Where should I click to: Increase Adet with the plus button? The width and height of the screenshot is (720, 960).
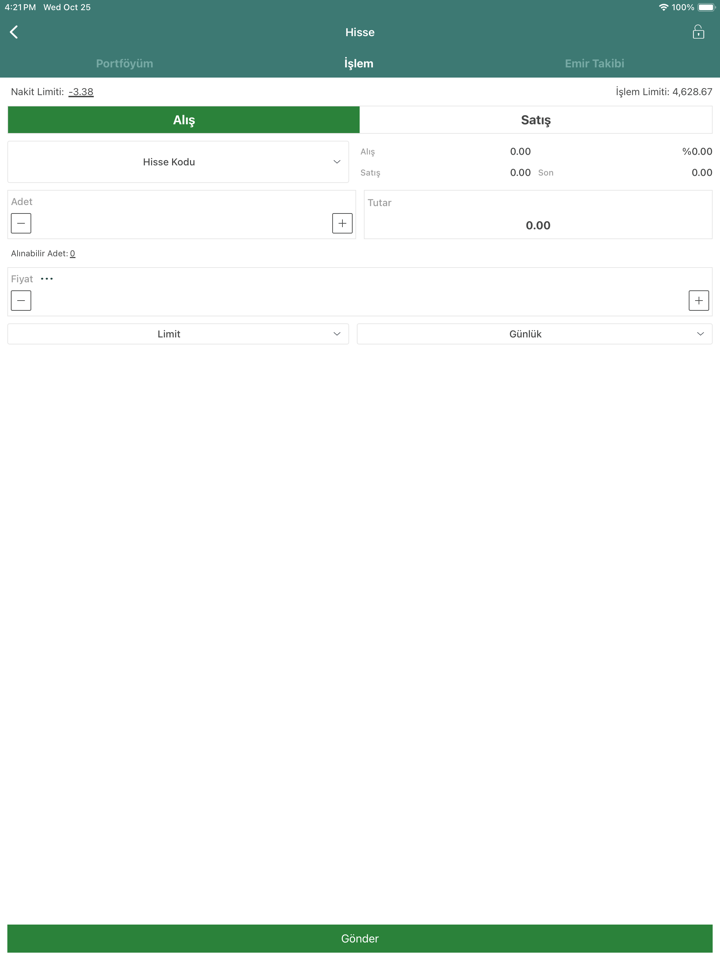(x=342, y=223)
